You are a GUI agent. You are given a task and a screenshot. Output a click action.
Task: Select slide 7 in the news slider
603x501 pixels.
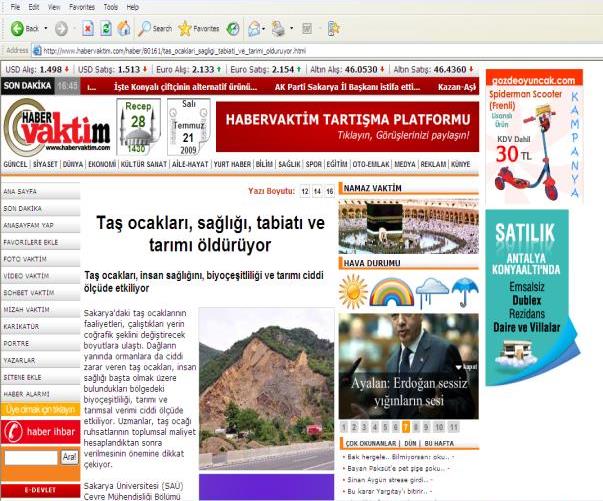[405, 427]
